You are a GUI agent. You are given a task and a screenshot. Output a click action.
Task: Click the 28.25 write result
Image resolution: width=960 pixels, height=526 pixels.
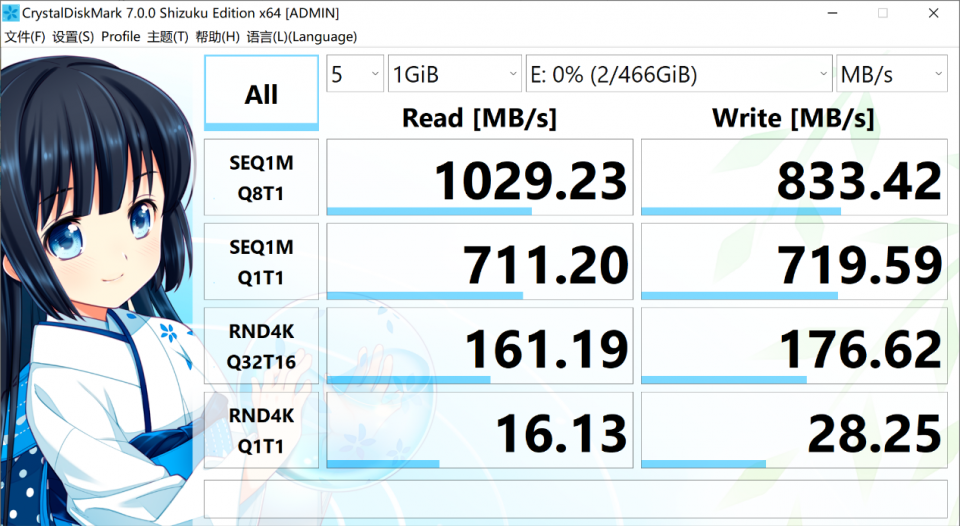click(794, 430)
